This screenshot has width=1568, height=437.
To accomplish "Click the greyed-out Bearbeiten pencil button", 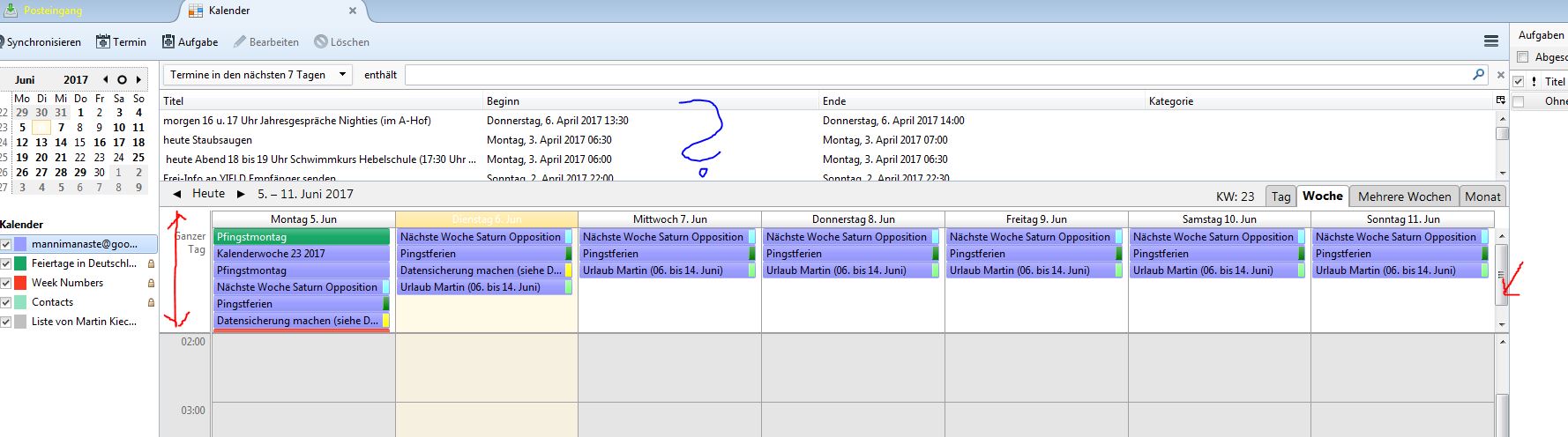I will click(266, 41).
